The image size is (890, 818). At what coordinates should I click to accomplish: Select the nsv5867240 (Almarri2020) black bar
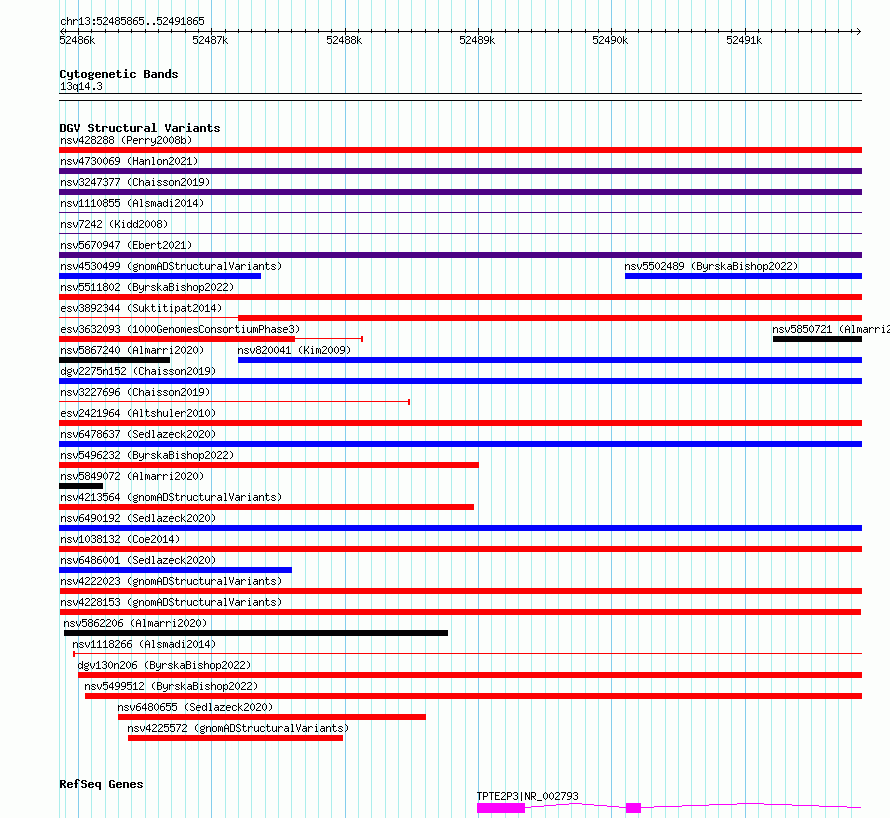(x=115, y=360)
